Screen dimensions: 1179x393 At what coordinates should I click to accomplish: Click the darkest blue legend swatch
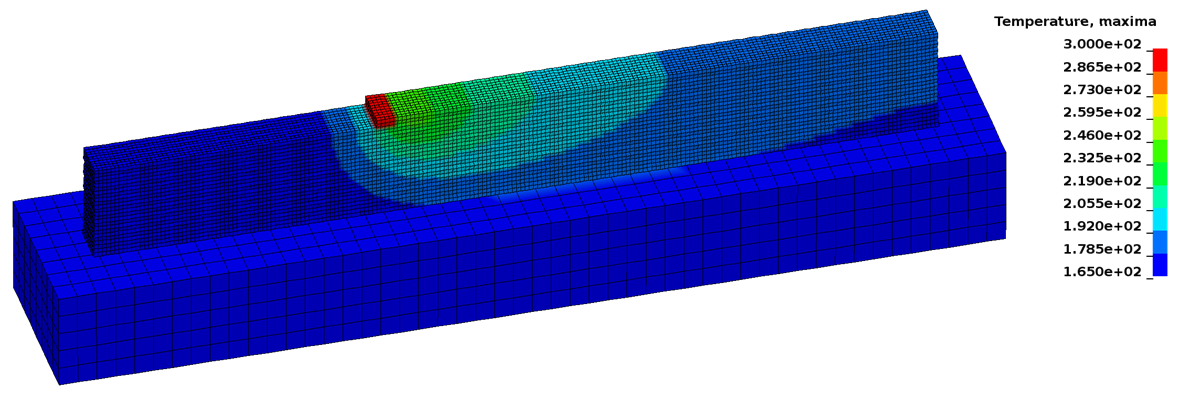click(1159, 265)
